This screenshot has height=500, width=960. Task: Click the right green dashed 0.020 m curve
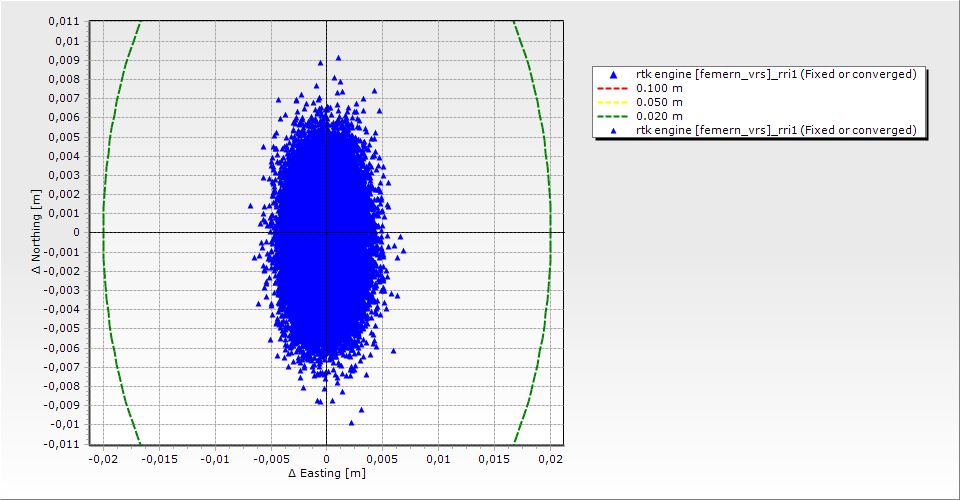point(550,232)
